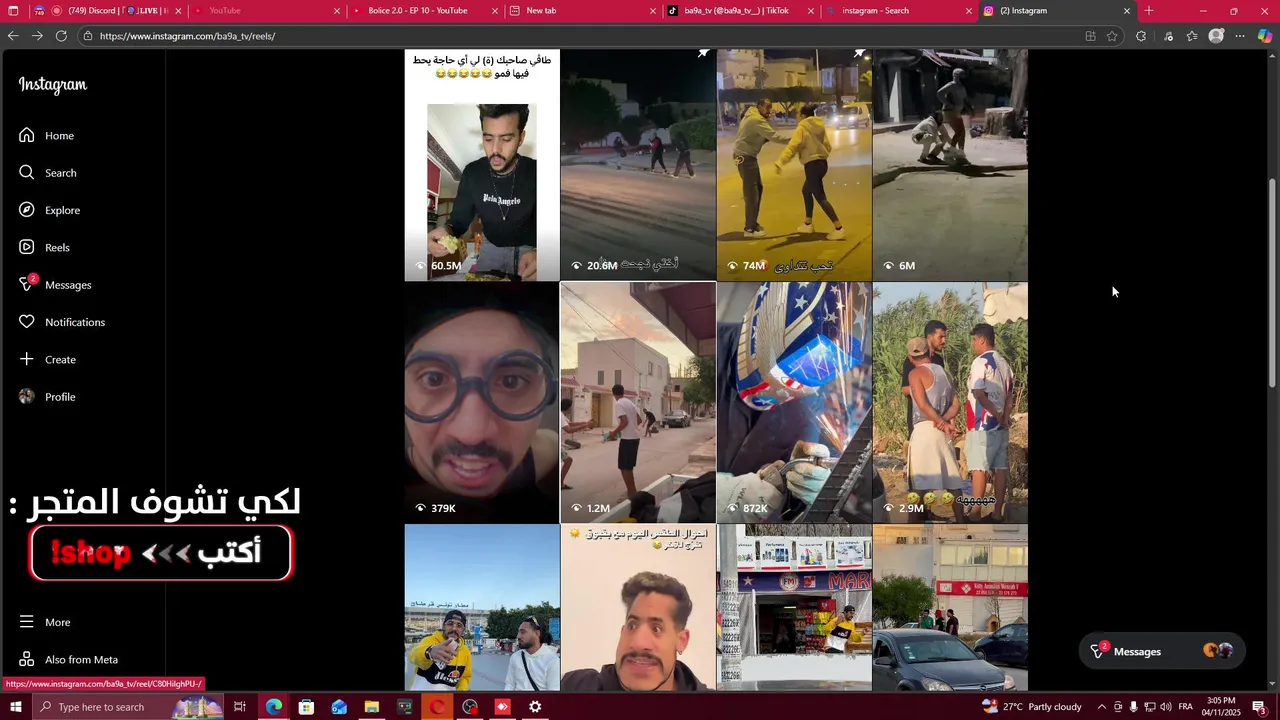Open Profile in the sidebar

(x=47, y=397)
